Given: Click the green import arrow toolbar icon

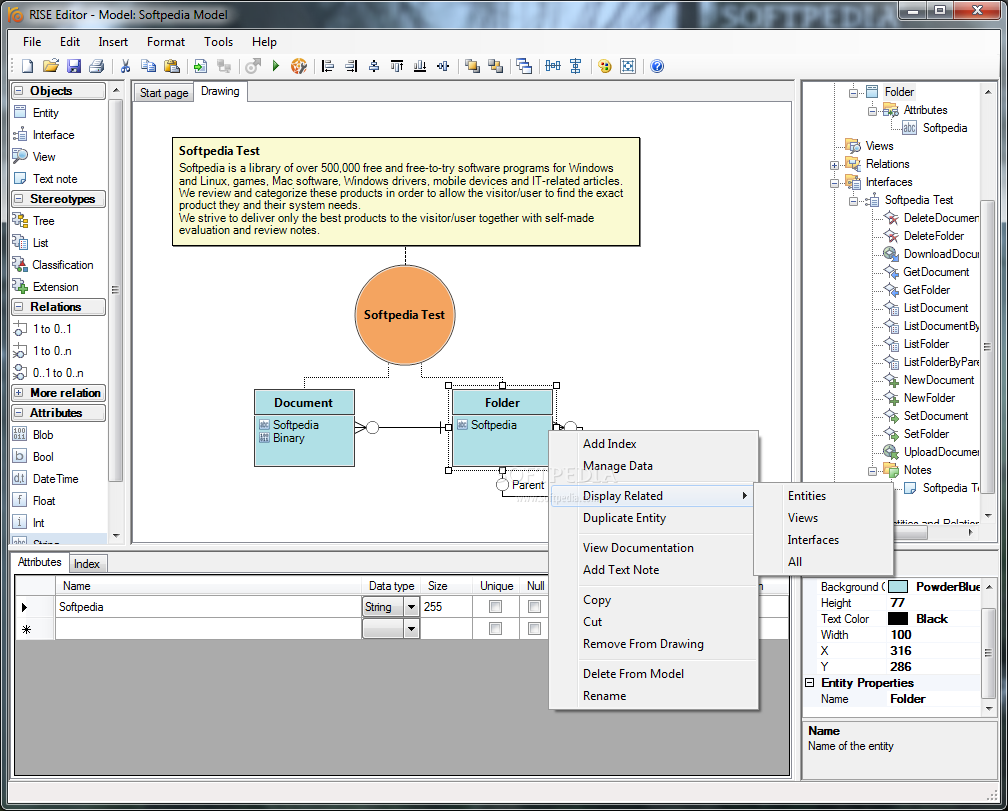Looking at the screenshot, I should coord(201,66).
